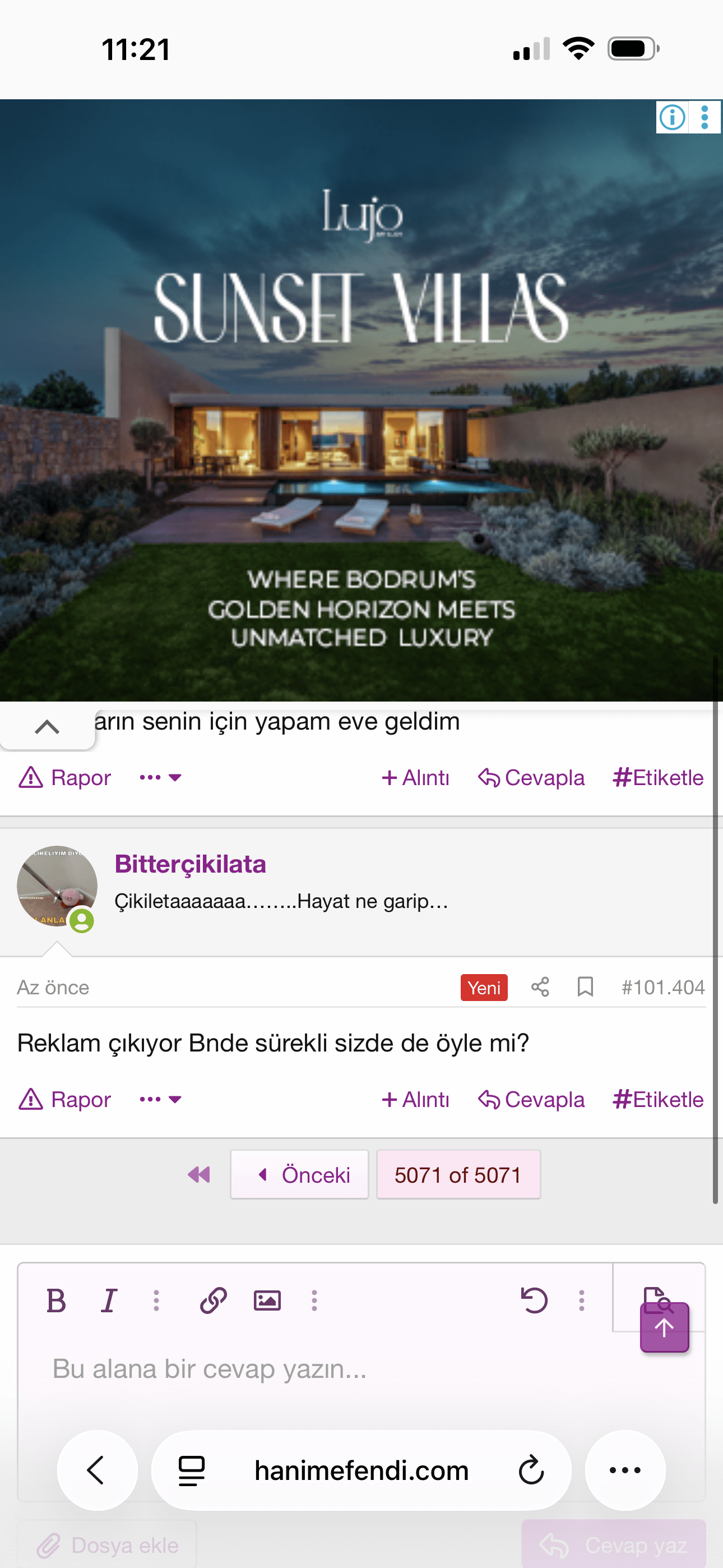
Task: Insert a link using the chain icon
Action: (x=214, y=1301)
